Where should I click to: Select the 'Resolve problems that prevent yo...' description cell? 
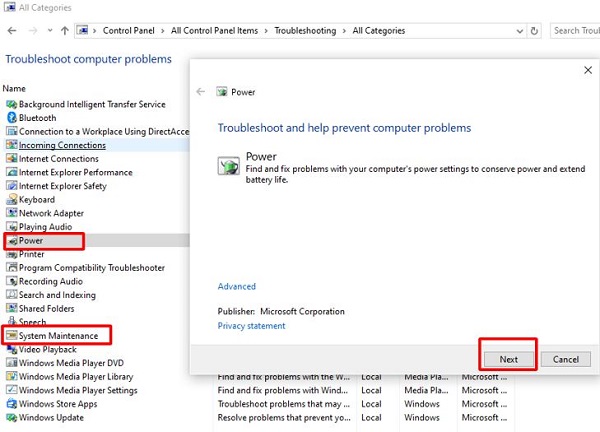(x=284, y=417)
